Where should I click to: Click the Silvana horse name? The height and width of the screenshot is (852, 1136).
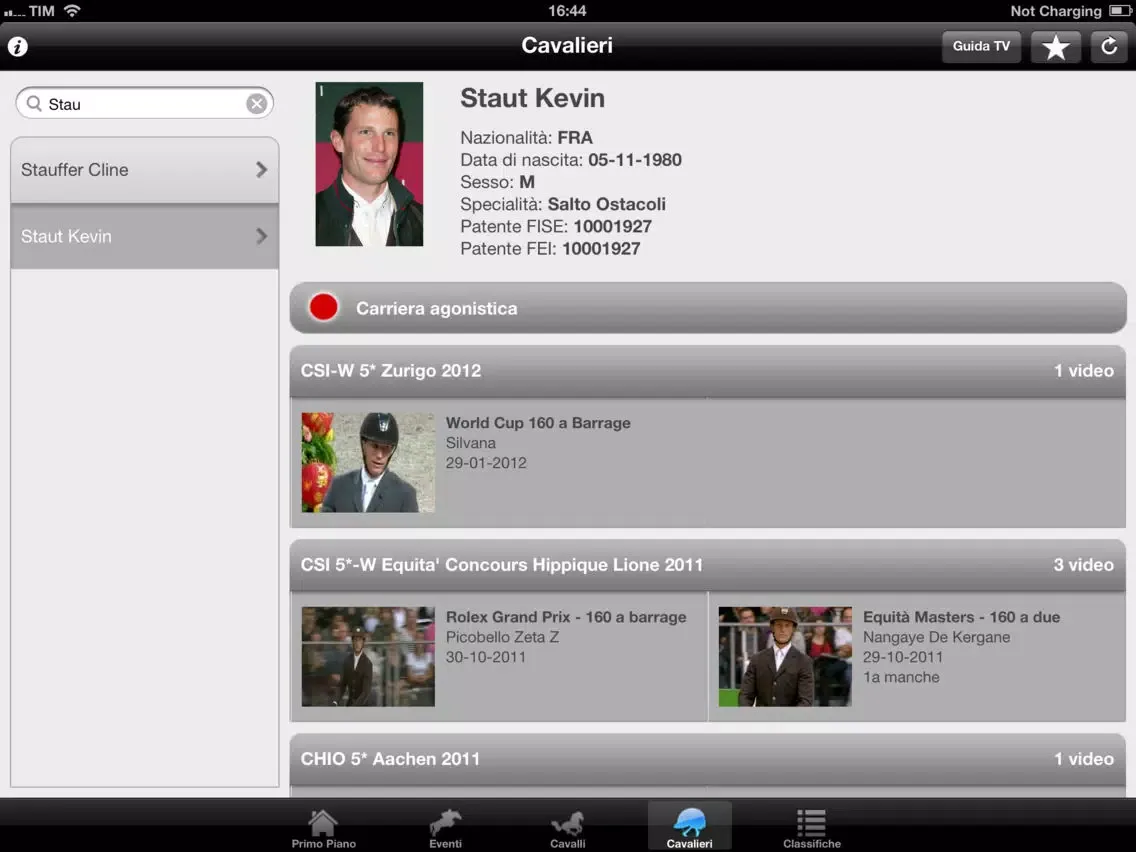point(471,443)
